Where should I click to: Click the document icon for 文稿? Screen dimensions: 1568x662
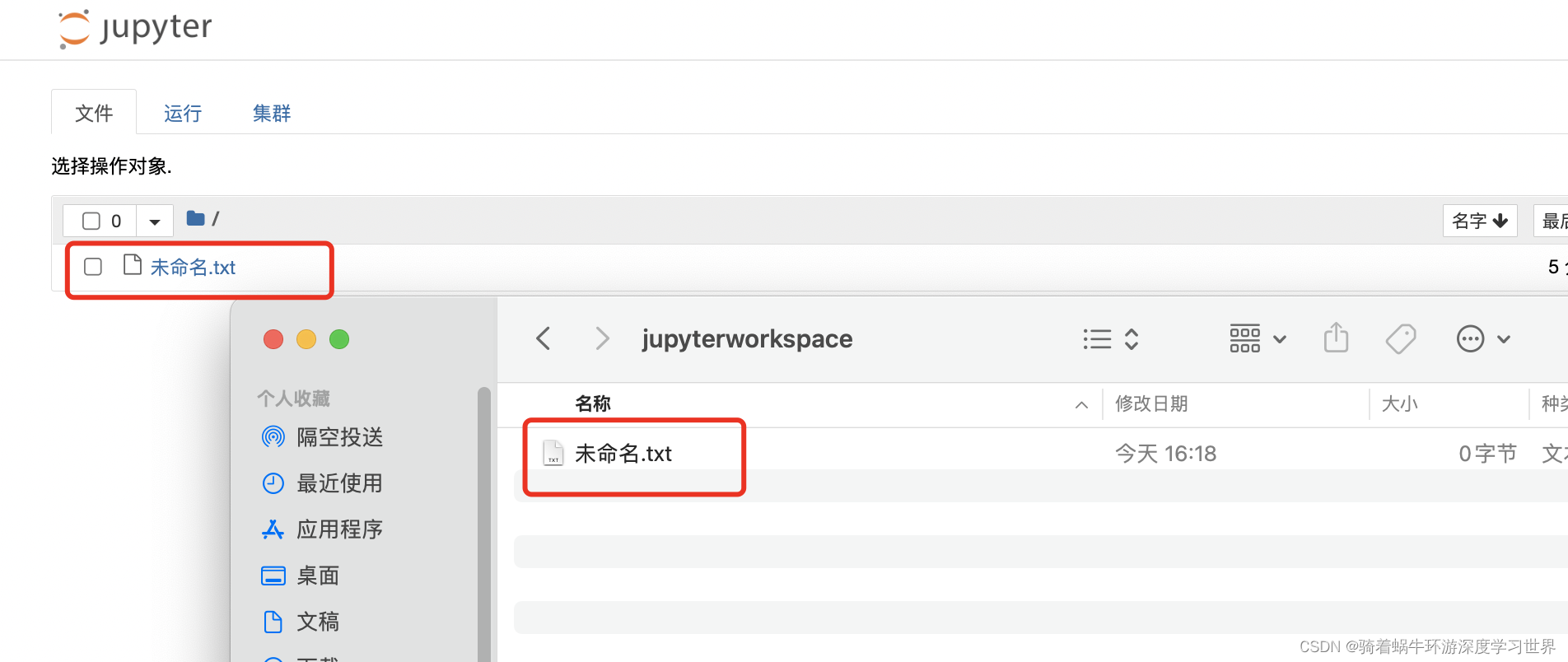point(273,622)
